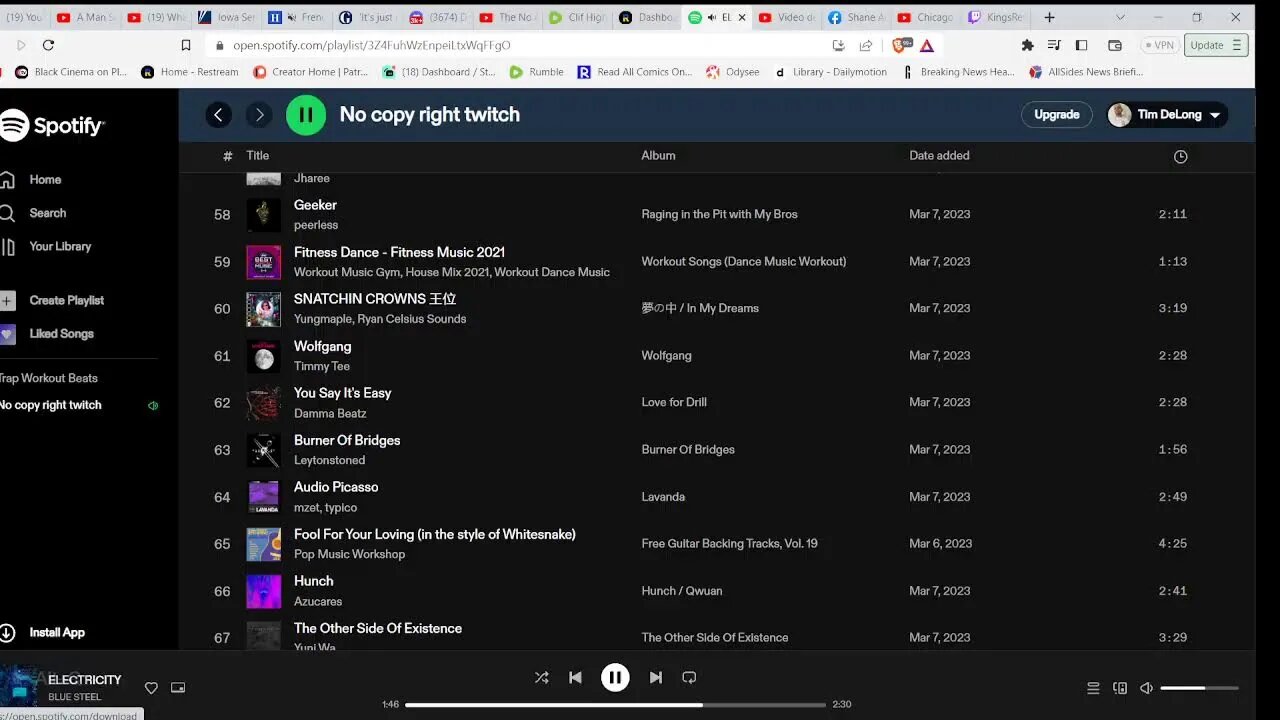The image size is (1280, 720).
Task: Open Rumble bookmark
Action: coord(537,72)
